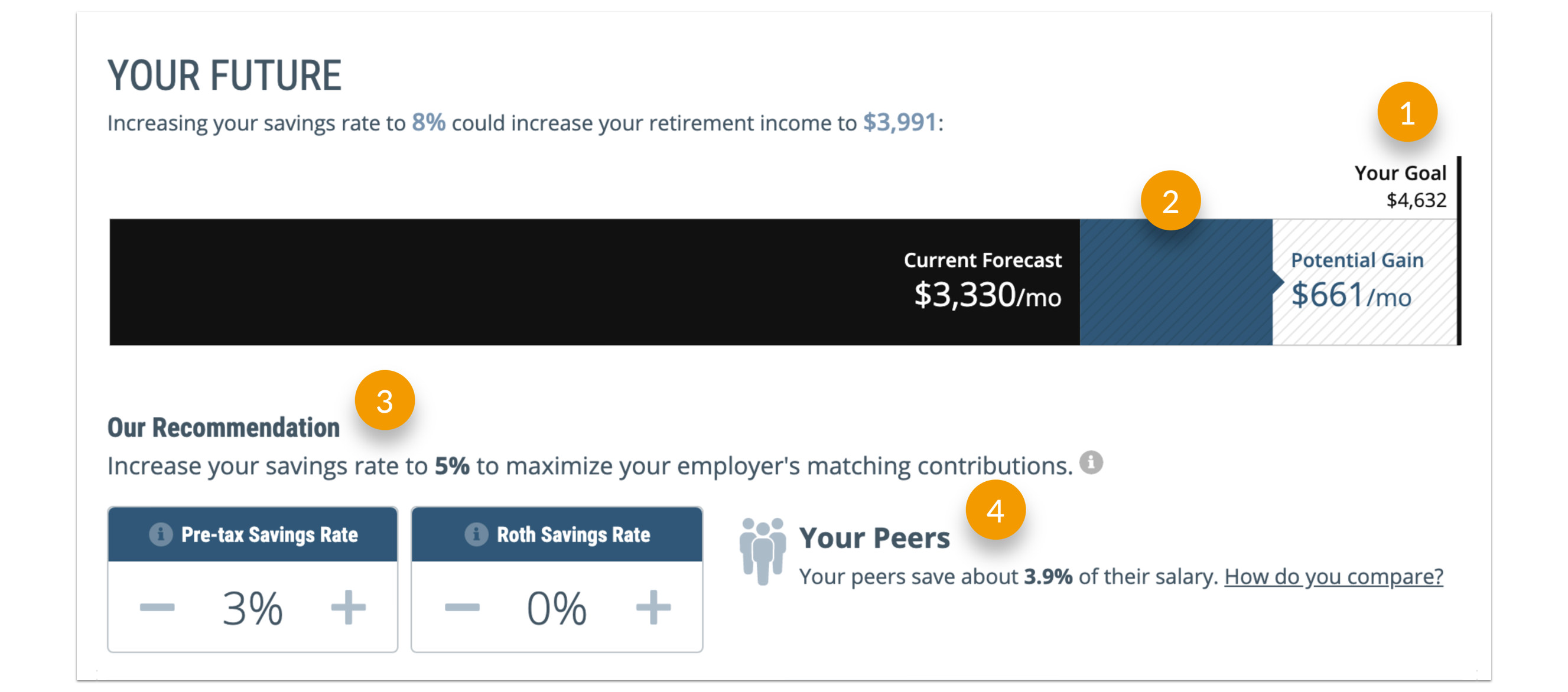Click orange callout marker number 2

(x=1170, y=201)
